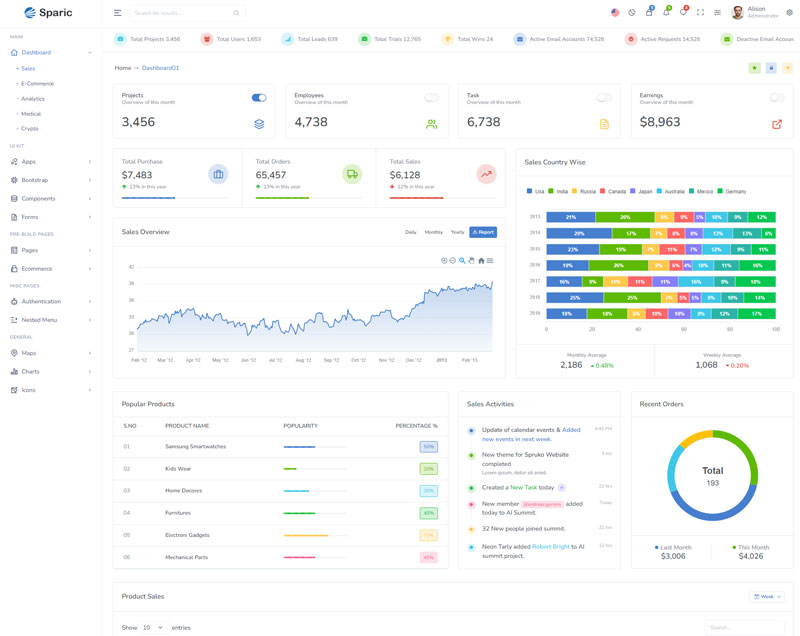Screen dimensions: 800x636
Task: Select the chart pan hand tool
Action: click(471, 260)
